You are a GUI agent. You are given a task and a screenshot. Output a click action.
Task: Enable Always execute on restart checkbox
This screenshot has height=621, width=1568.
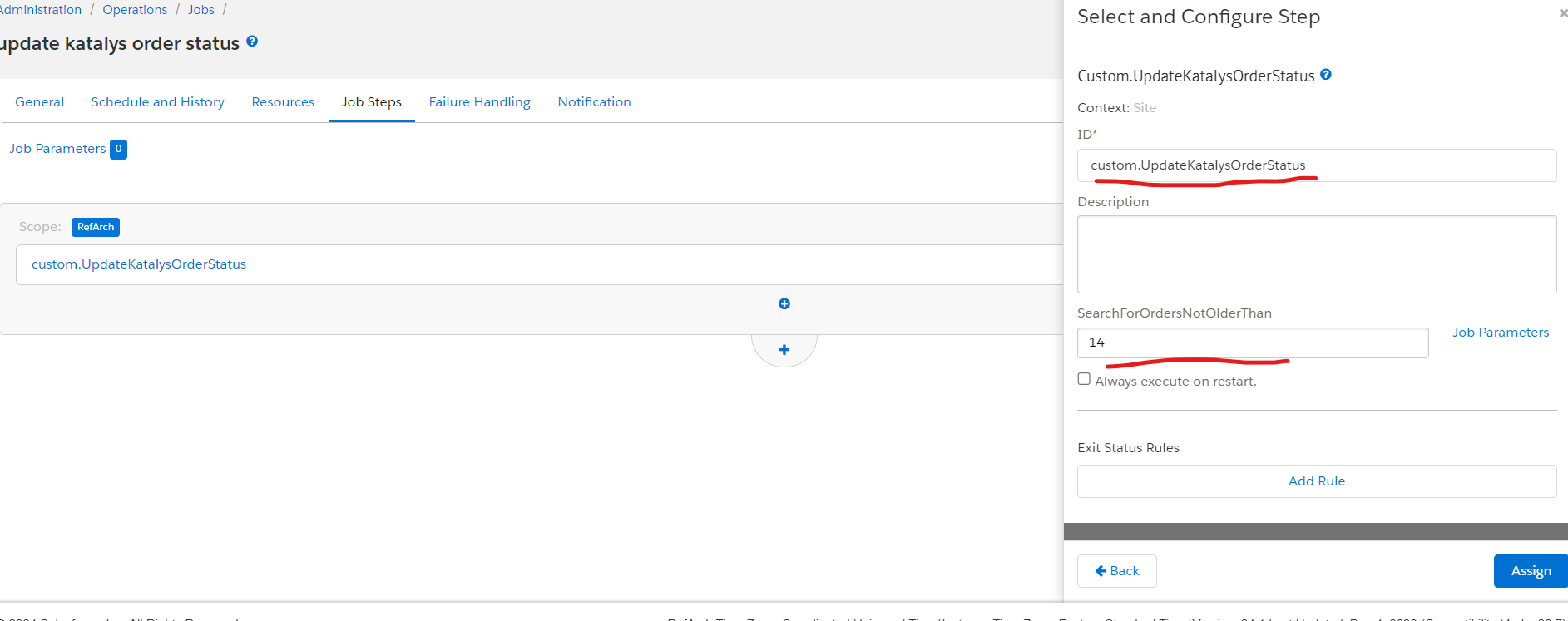coord(1084,379)
